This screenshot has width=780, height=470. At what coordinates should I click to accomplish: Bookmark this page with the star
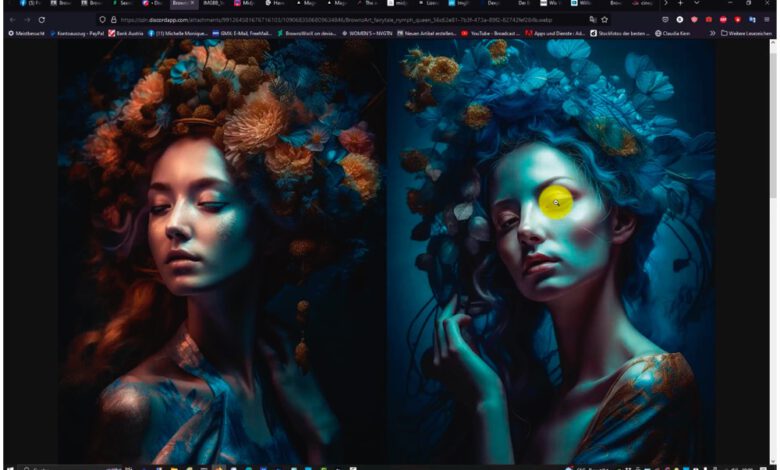(604, 20)
